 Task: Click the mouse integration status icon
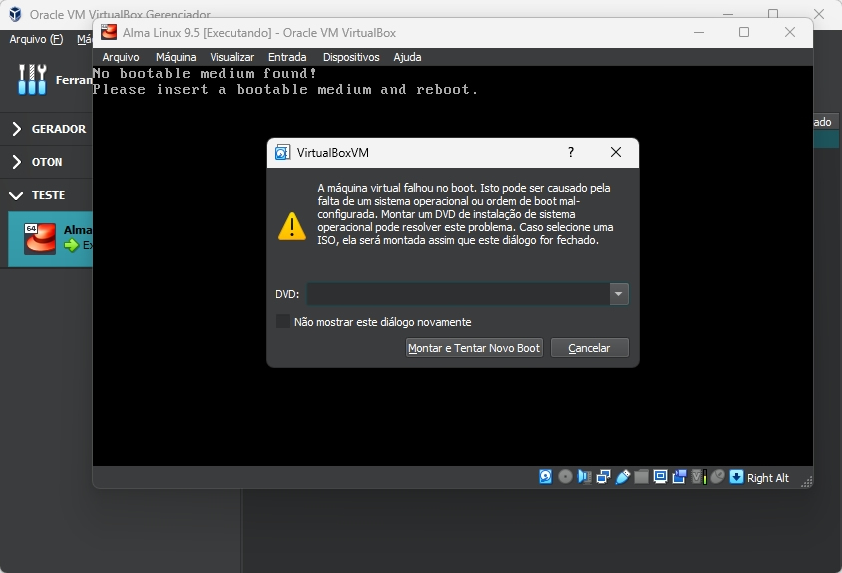[x=717, y=477]
